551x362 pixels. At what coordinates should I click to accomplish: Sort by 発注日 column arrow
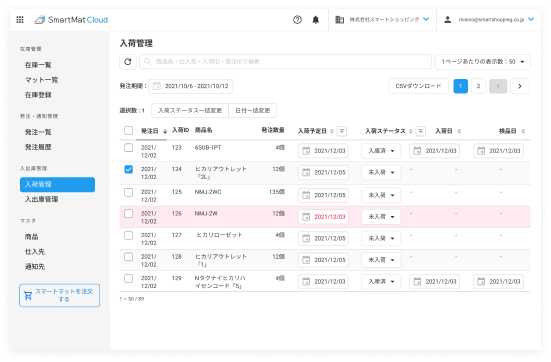(x=165, y=131)
